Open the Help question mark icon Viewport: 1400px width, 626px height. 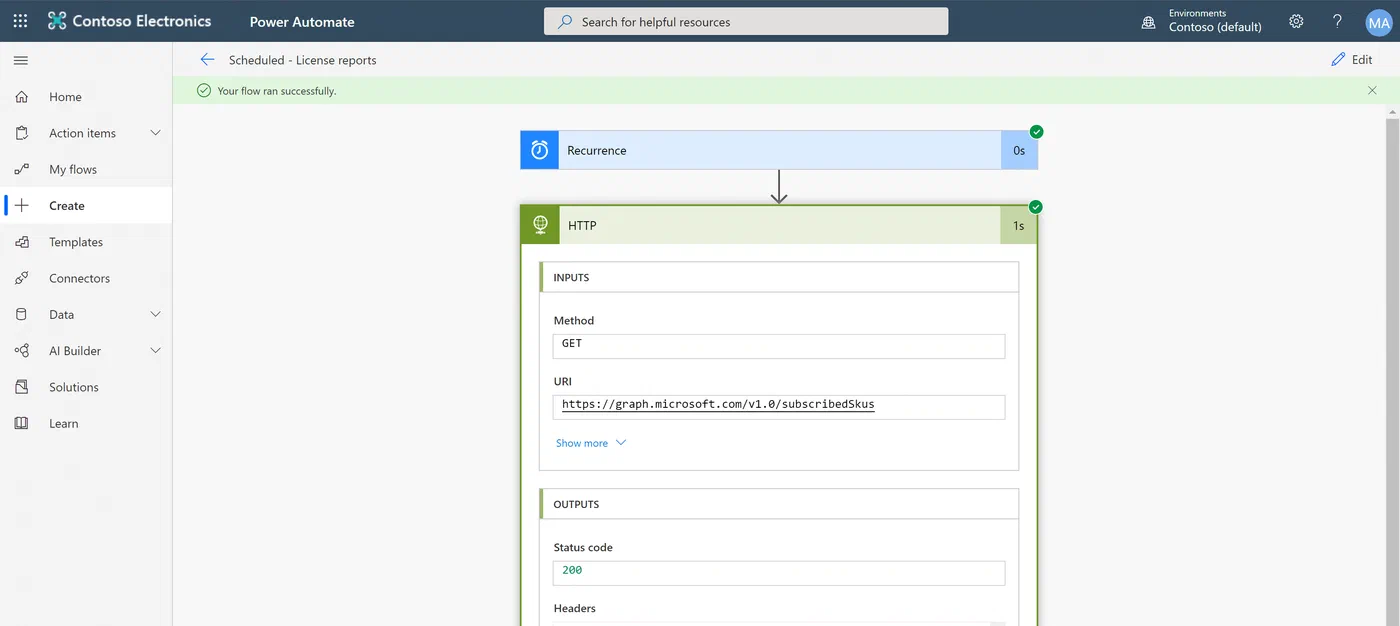[x=1337, y=21]
